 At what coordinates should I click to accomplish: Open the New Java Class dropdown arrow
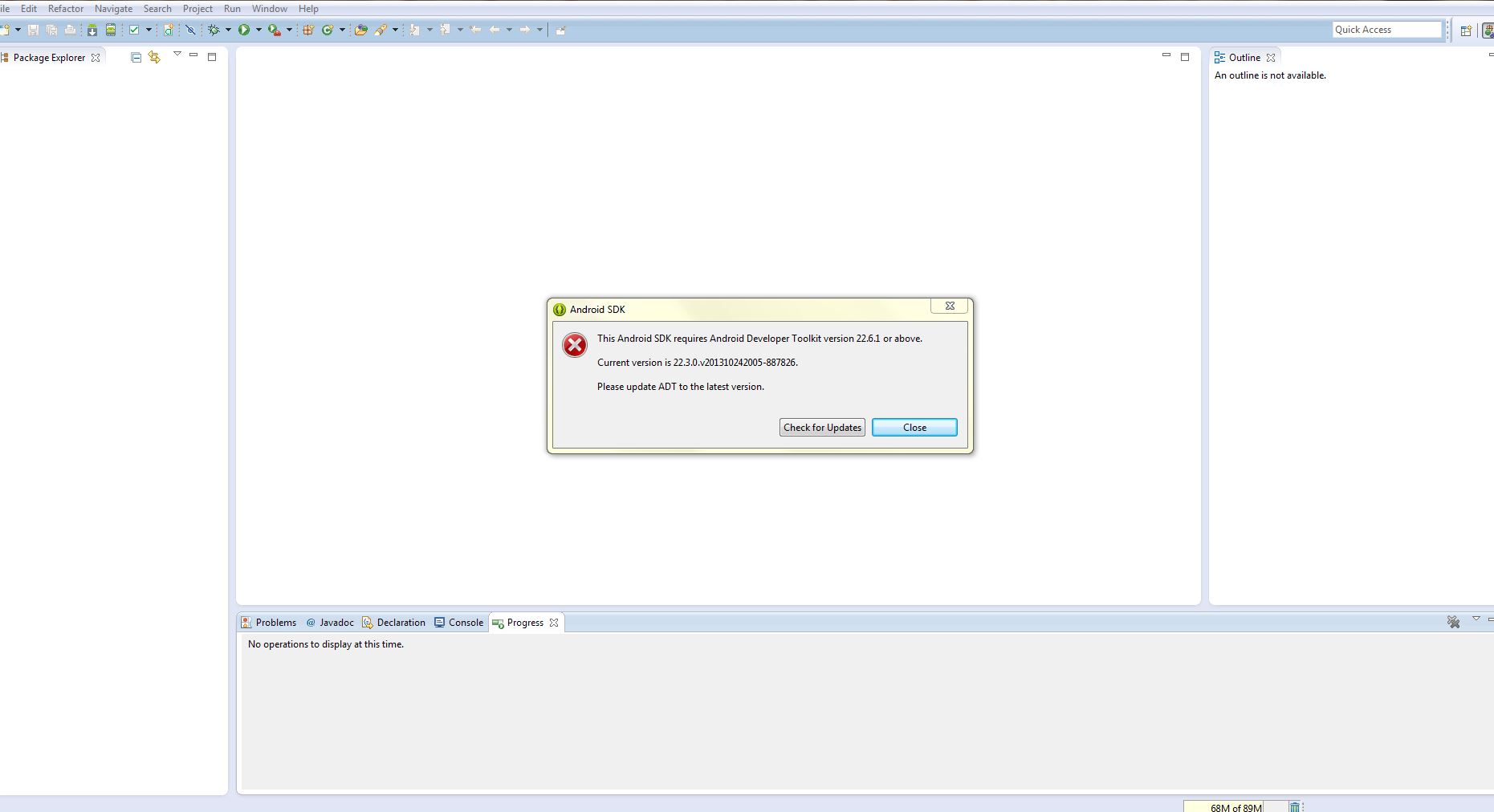pos(342,30)
